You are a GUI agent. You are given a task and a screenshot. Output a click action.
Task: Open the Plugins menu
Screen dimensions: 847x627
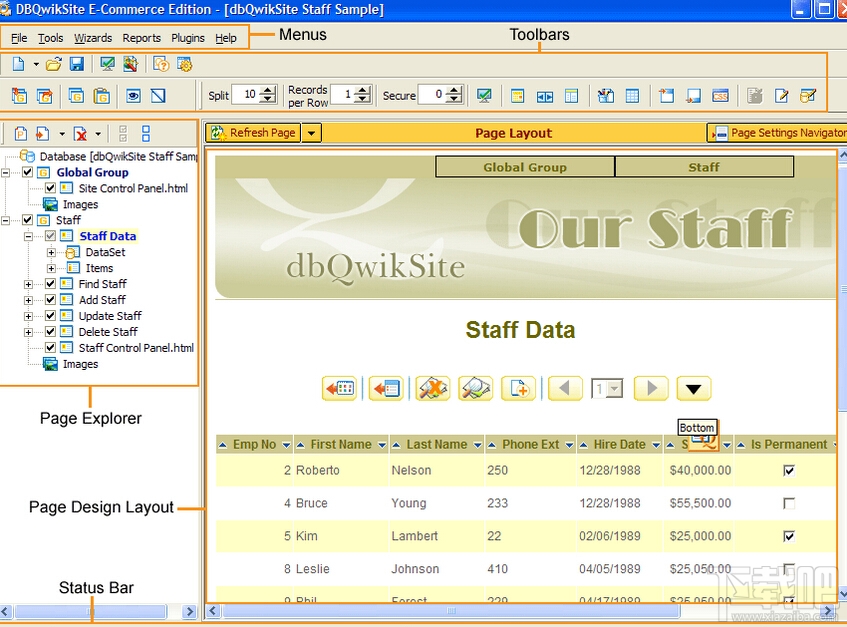point(188,38)
